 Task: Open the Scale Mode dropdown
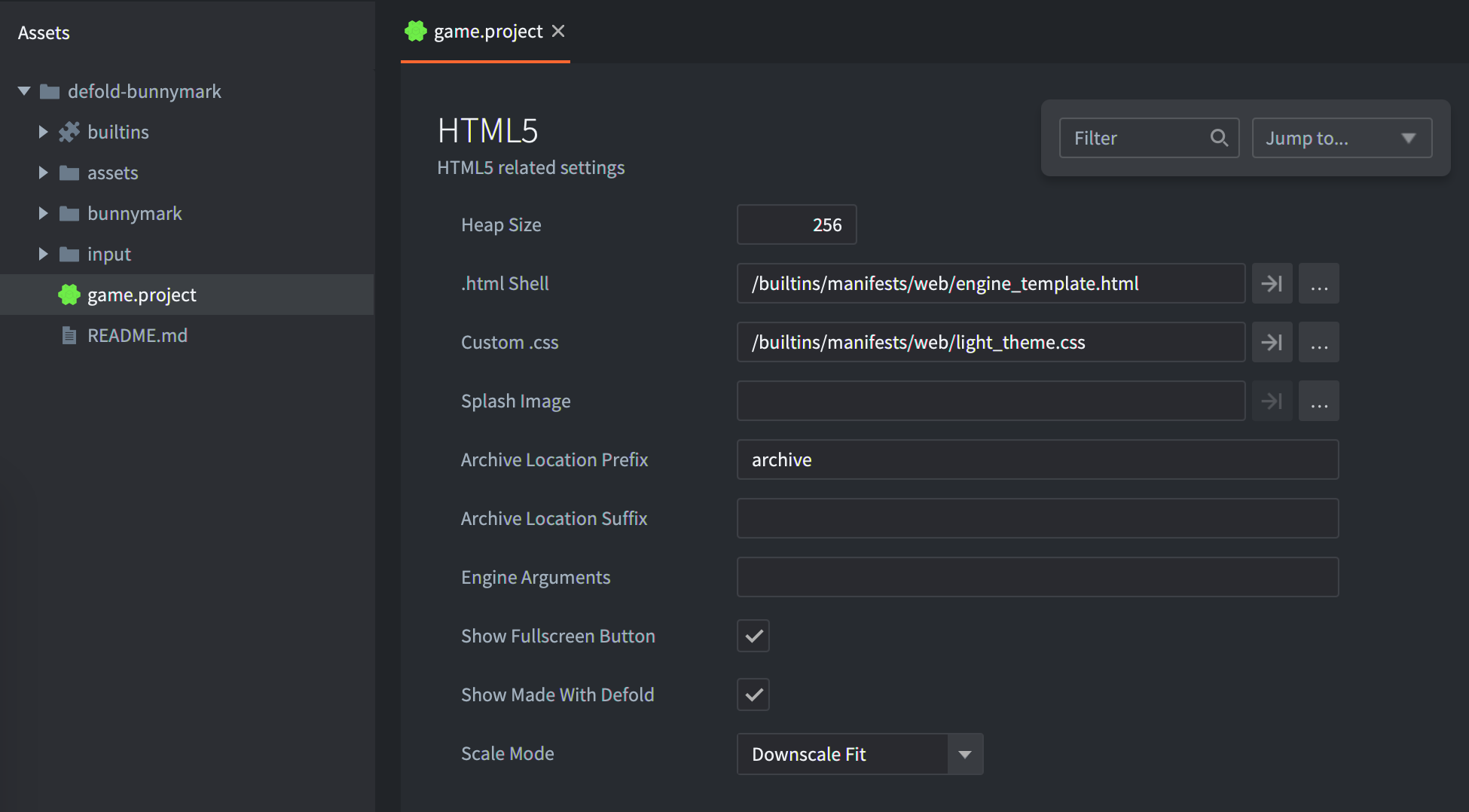[x=964, y=754]
